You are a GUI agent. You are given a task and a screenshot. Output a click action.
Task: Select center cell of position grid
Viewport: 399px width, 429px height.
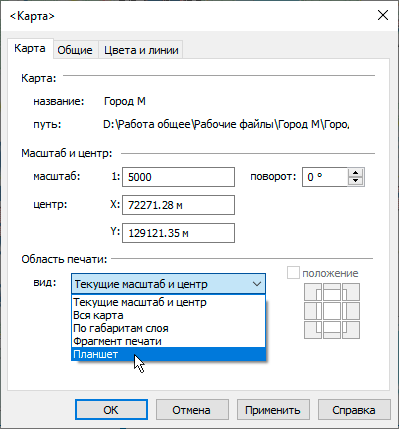point(332,311)
